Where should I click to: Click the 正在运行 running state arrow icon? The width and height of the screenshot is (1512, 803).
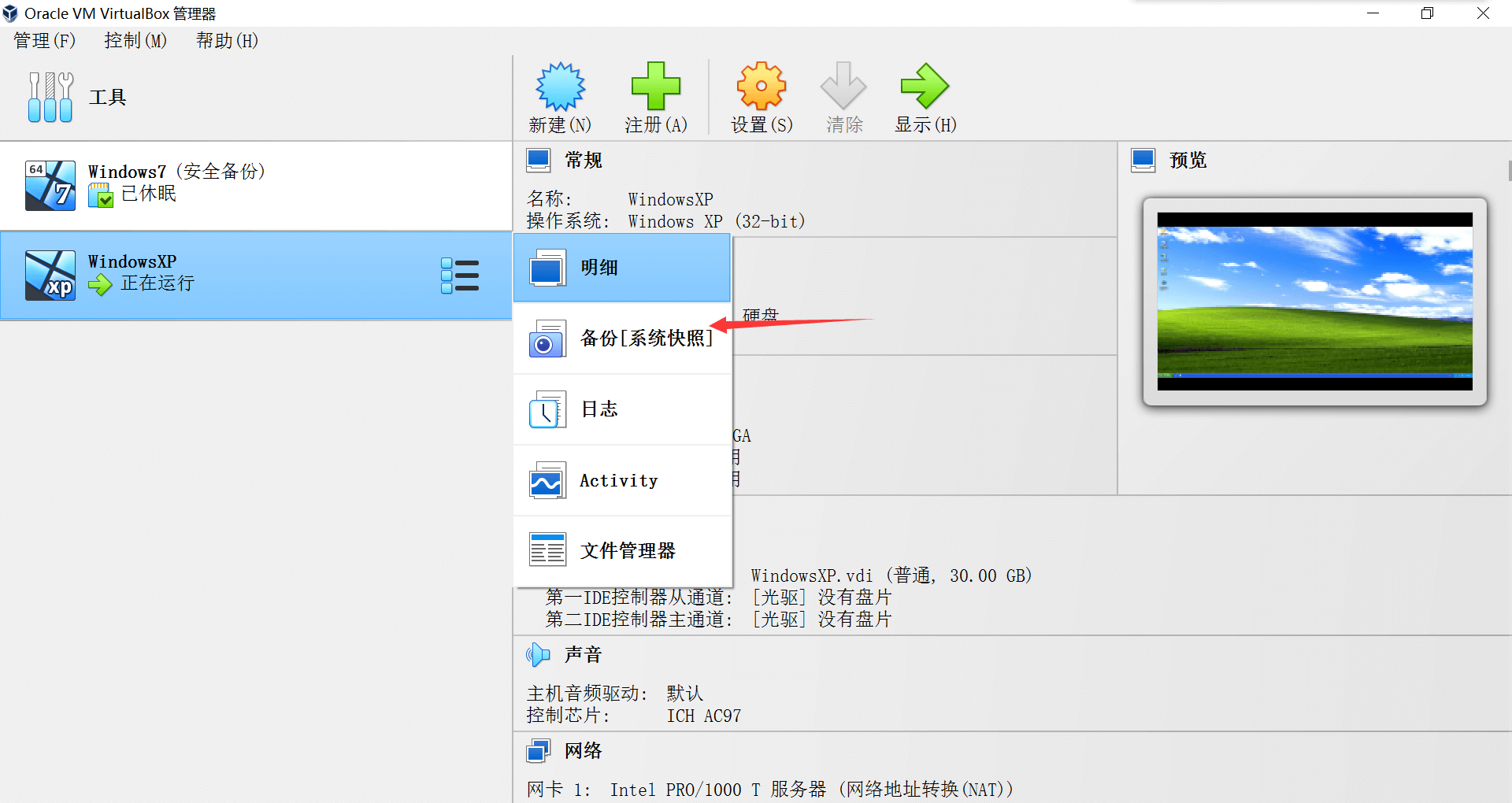click(x=100, y=284)
